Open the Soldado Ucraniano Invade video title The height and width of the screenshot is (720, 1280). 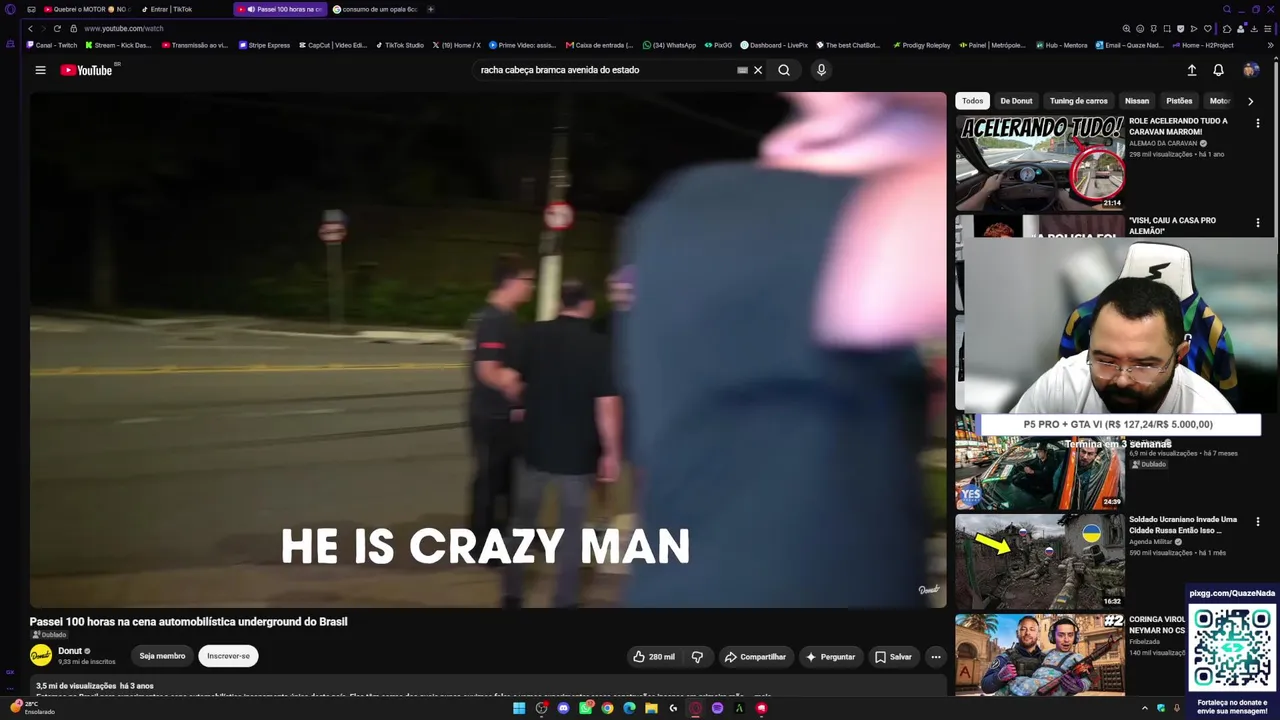point(1183,525)
